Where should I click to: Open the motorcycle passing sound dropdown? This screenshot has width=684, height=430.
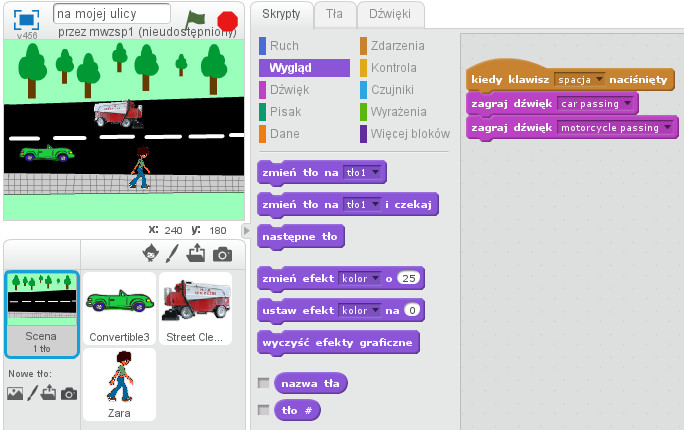coord(615,128)
